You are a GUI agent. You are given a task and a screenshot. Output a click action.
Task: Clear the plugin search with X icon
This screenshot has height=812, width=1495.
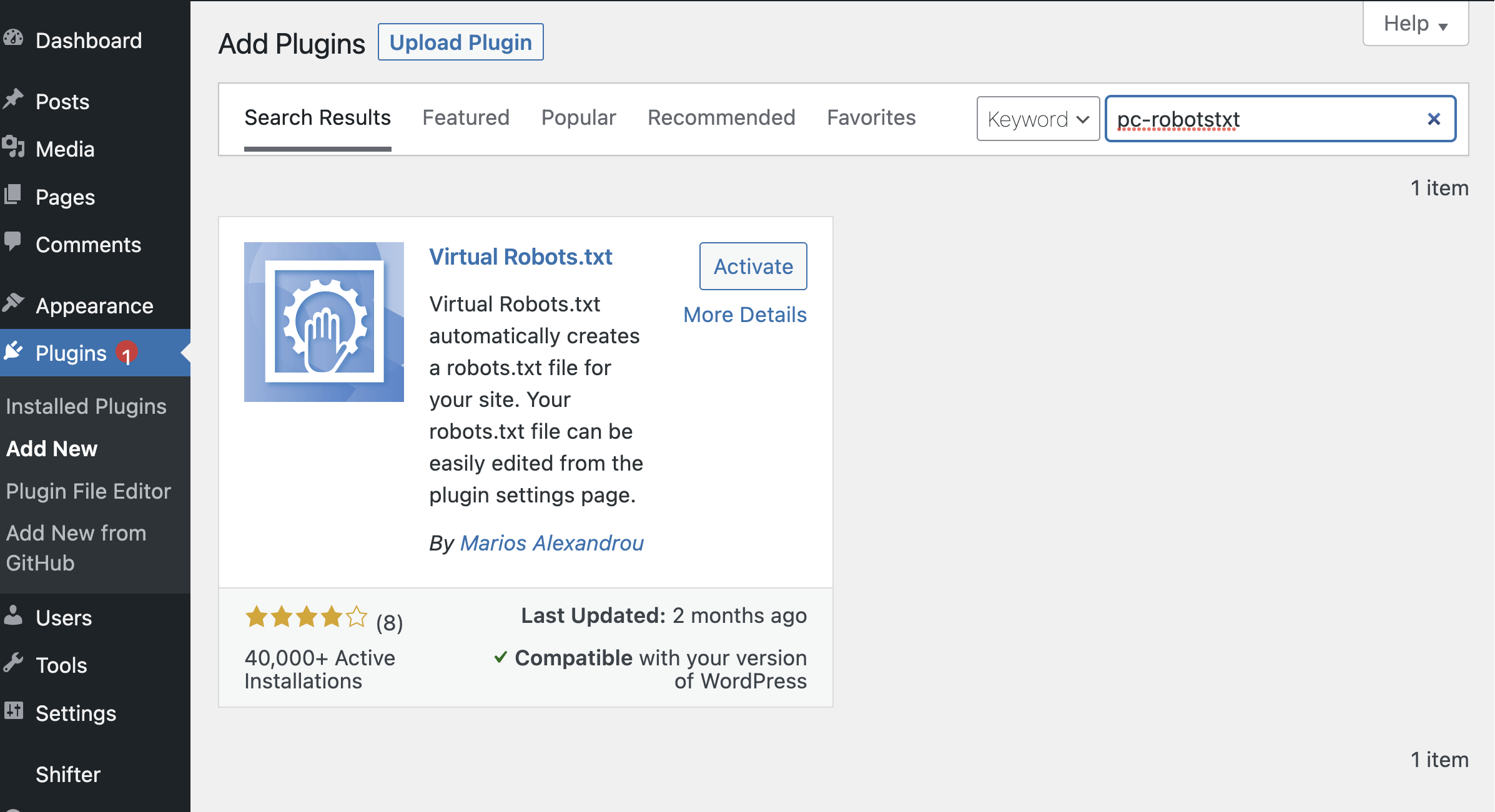click(x=1434, y=119)
